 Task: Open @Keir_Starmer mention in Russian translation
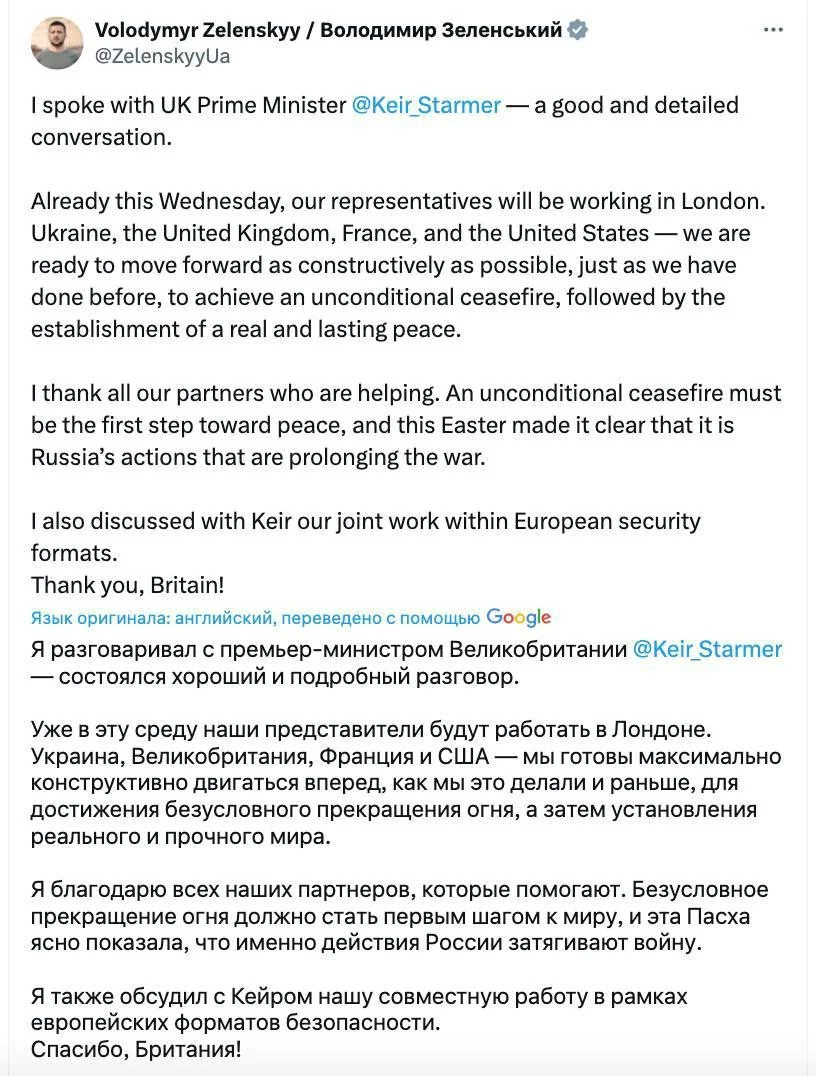(707, 649)
